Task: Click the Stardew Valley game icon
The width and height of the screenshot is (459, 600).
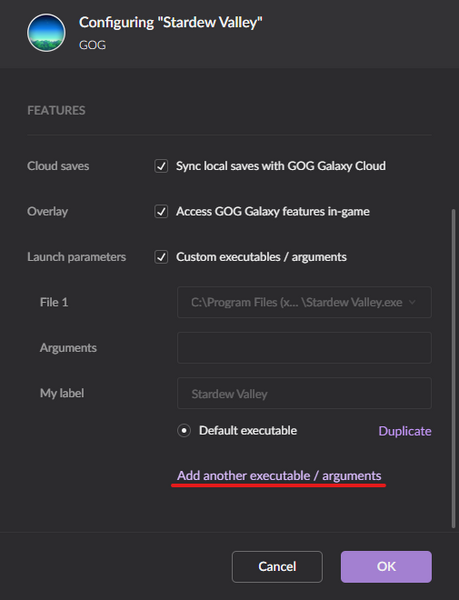Action: click(46, 33)
